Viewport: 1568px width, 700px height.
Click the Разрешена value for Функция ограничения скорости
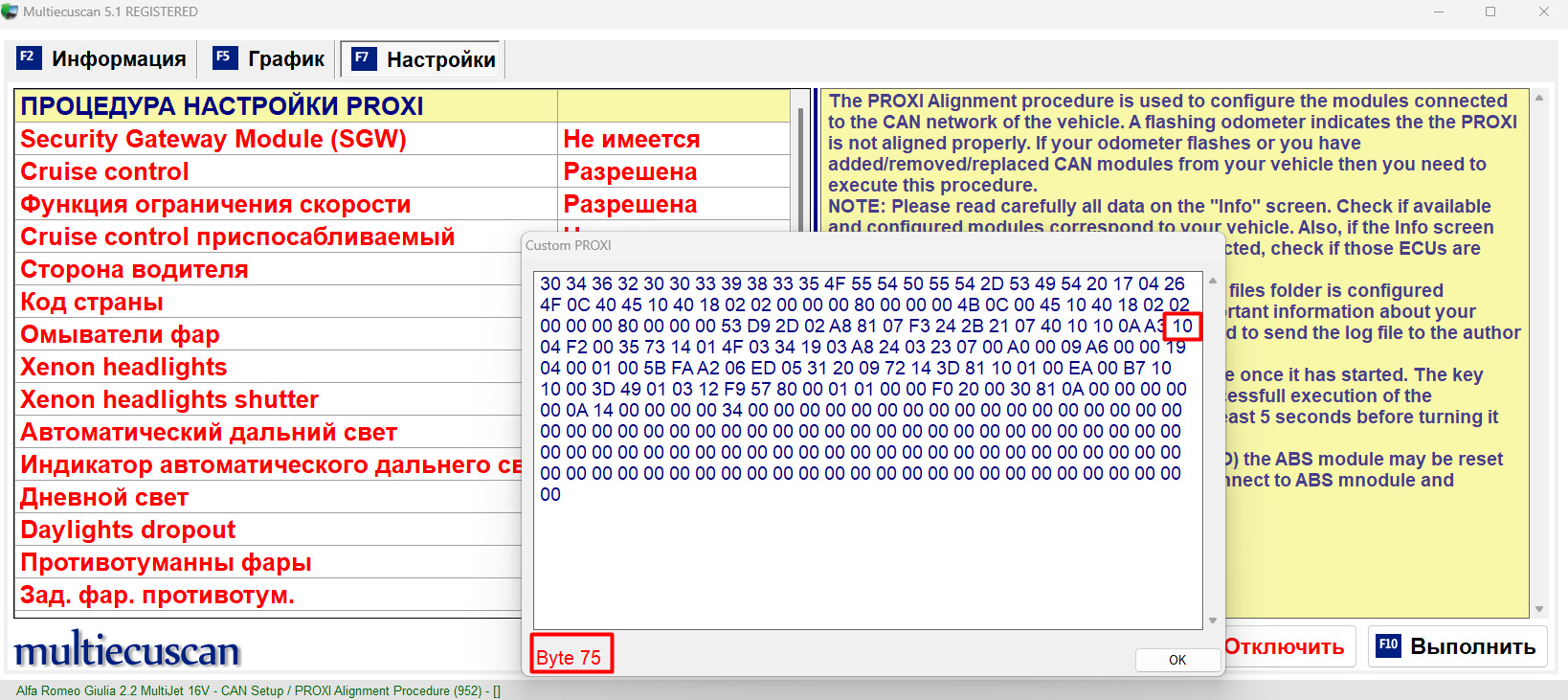point(630,204)
